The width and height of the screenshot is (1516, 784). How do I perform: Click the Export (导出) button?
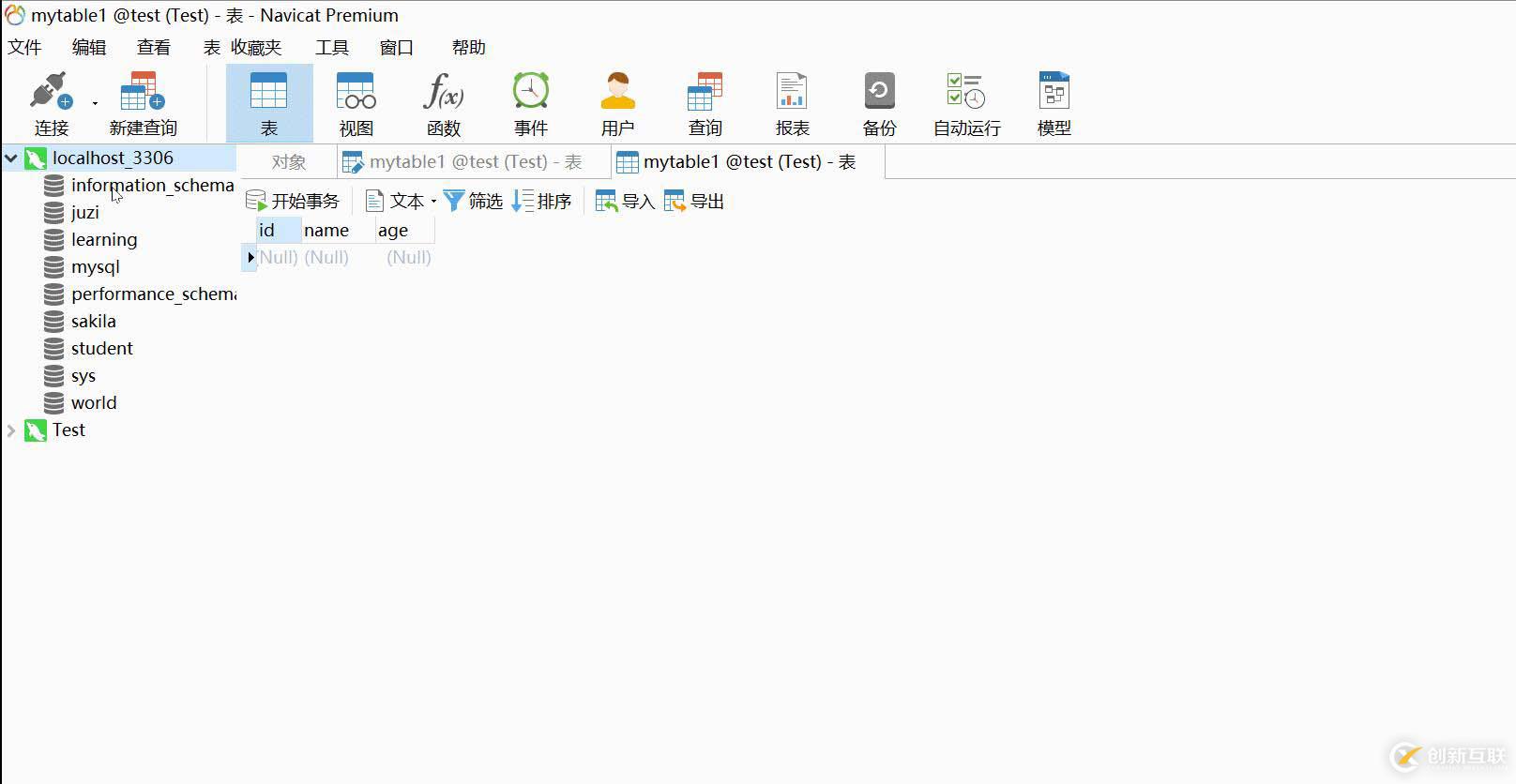(694, 201)
